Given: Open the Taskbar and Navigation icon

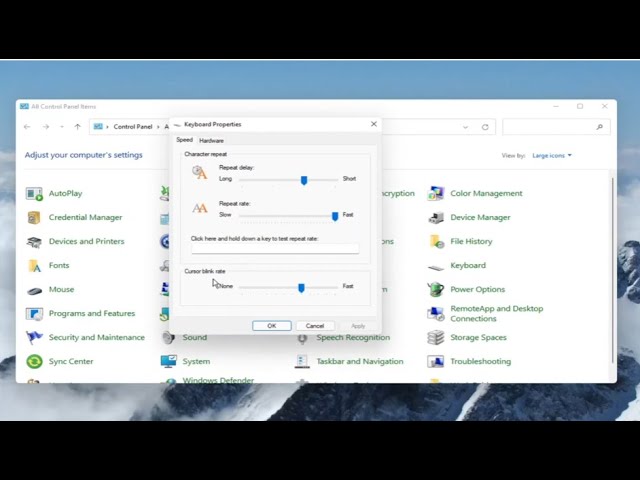Looking at the screenshot, I should pos(302,362).
